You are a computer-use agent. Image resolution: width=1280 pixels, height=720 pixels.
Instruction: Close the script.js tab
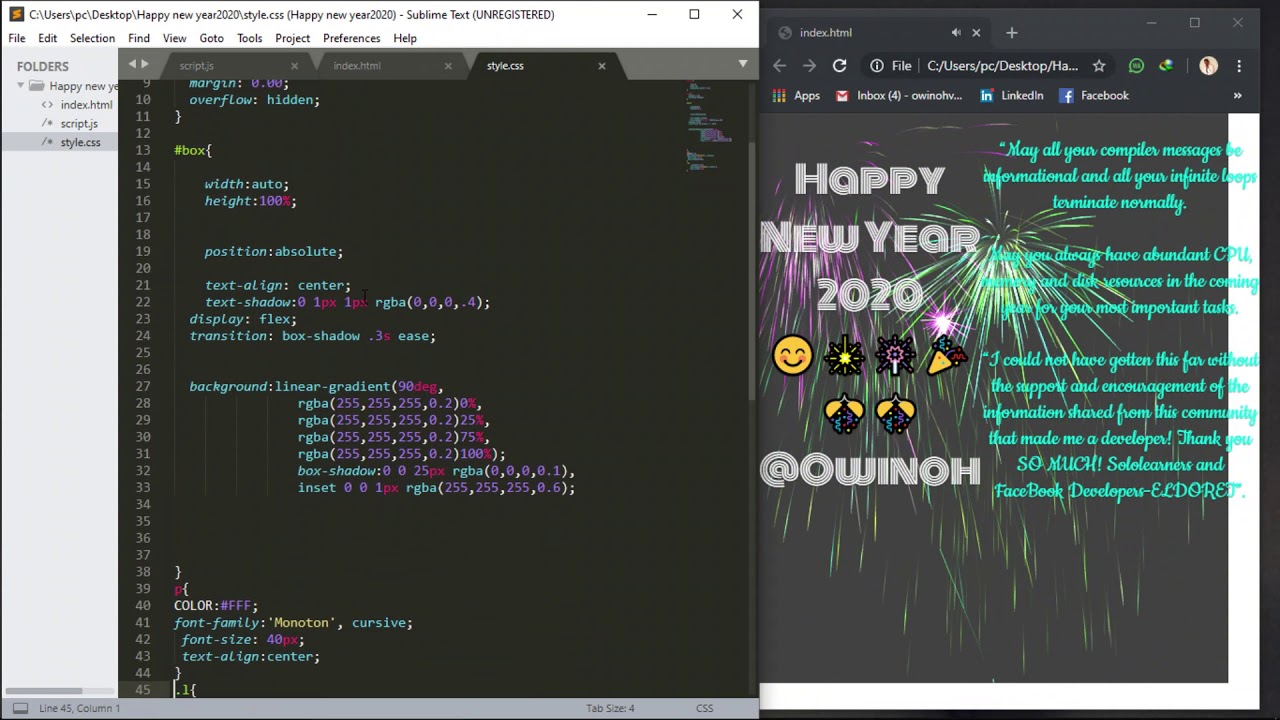[x=294, y=66]
